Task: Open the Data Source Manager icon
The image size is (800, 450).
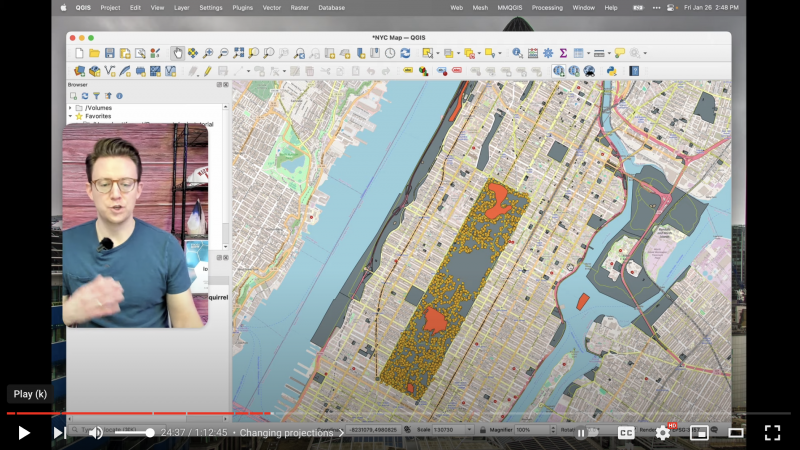Action: 80,71
